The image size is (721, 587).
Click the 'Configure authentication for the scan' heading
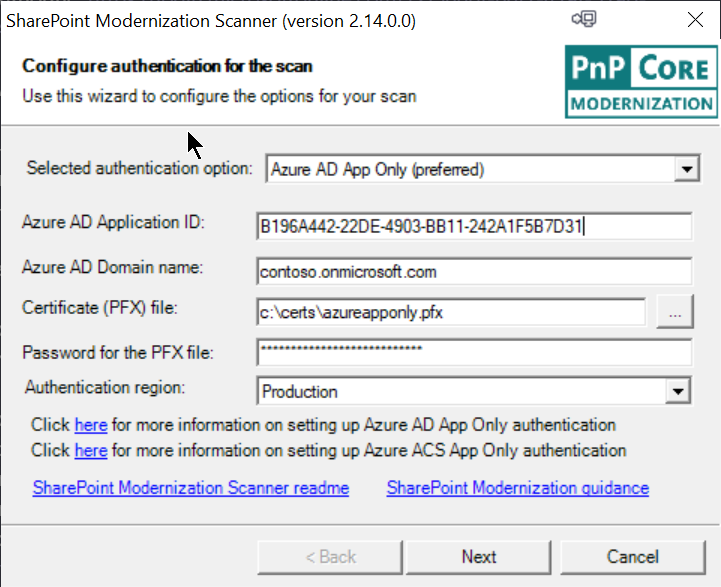tap(167, 66)
